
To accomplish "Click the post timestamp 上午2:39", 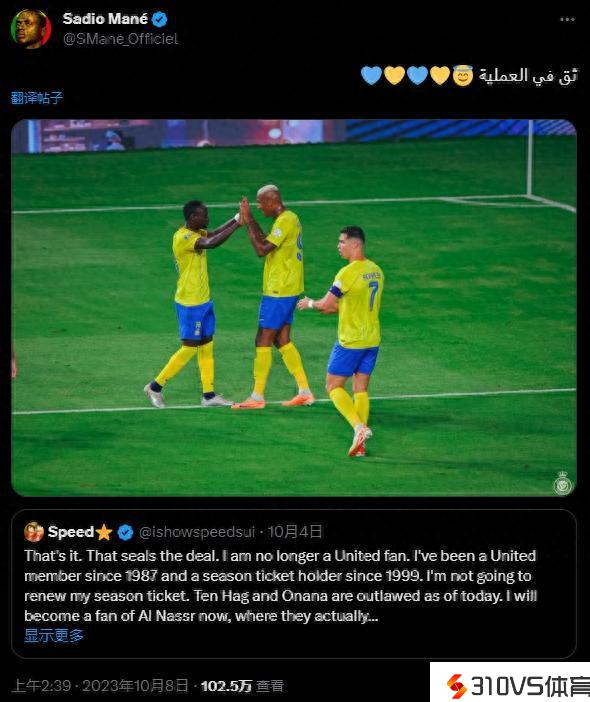I will coord(41,686).
